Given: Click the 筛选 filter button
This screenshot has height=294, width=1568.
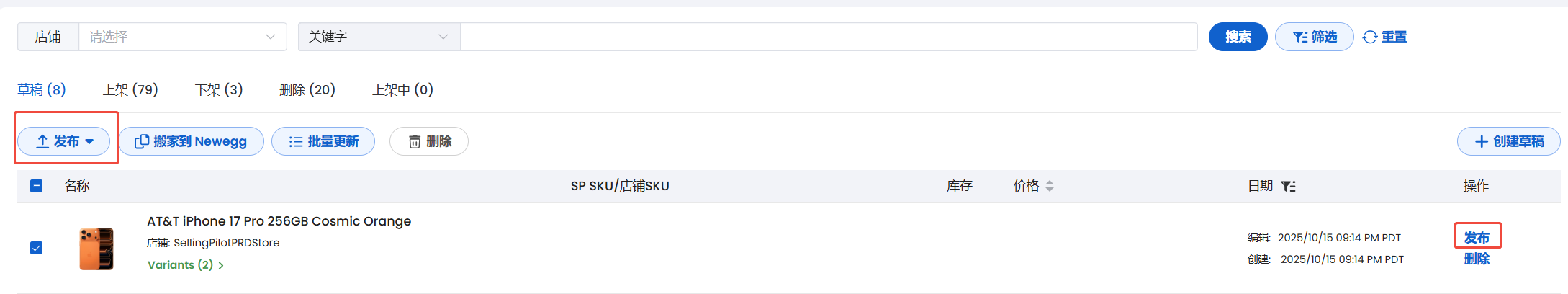Looking at the screenshot, I should [x=1314, y=37].
